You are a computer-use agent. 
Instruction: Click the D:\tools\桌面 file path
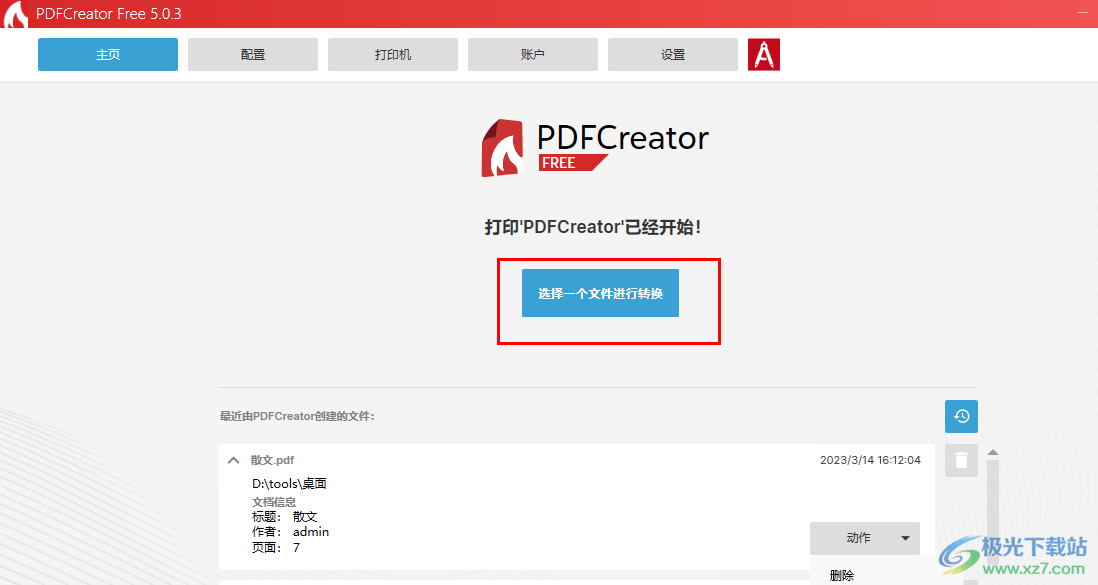point(289,483)
